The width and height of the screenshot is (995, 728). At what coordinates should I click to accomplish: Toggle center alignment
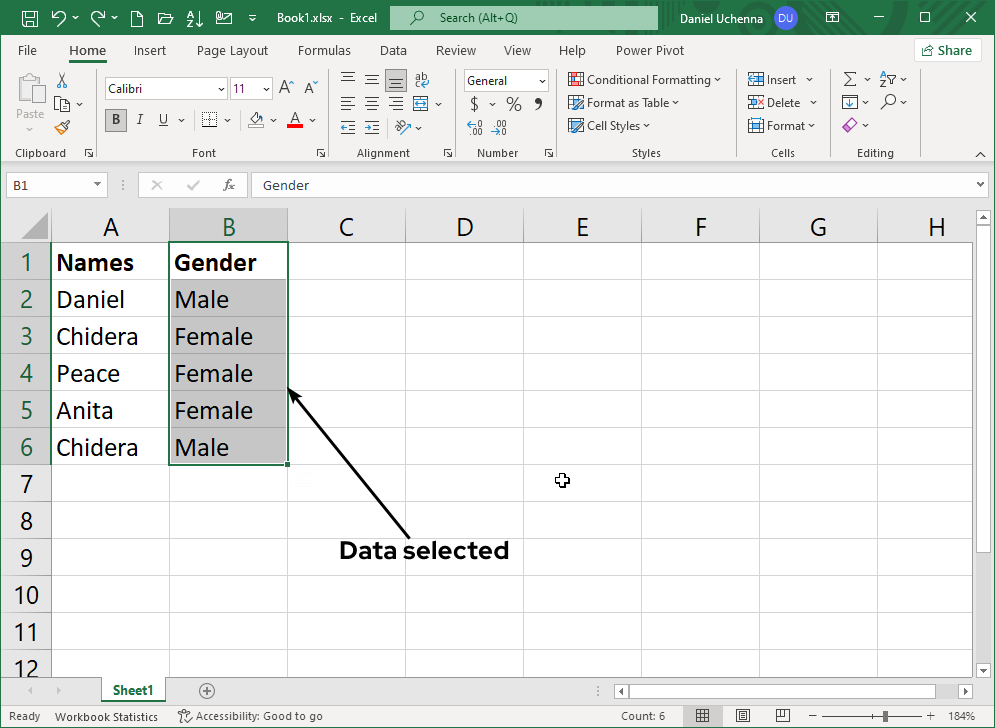tap(371, 102)
